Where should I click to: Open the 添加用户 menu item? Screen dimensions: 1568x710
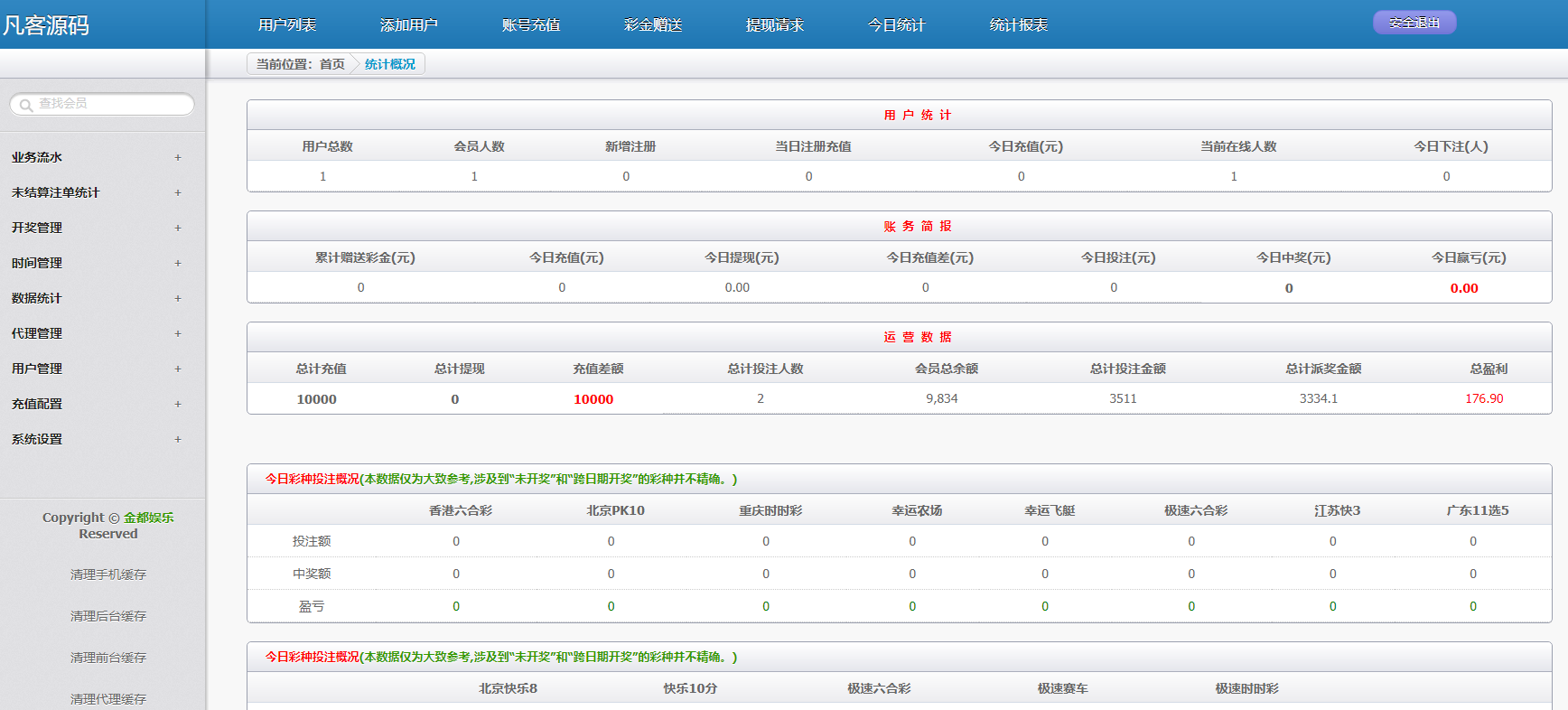click(408, 25)
